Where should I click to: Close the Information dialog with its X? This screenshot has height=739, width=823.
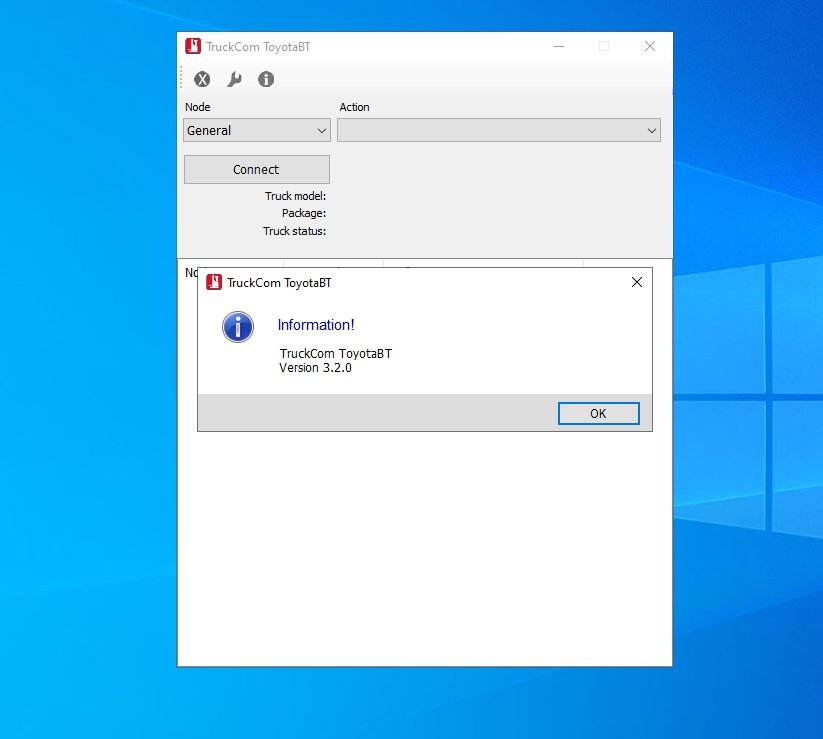[637, 282]
